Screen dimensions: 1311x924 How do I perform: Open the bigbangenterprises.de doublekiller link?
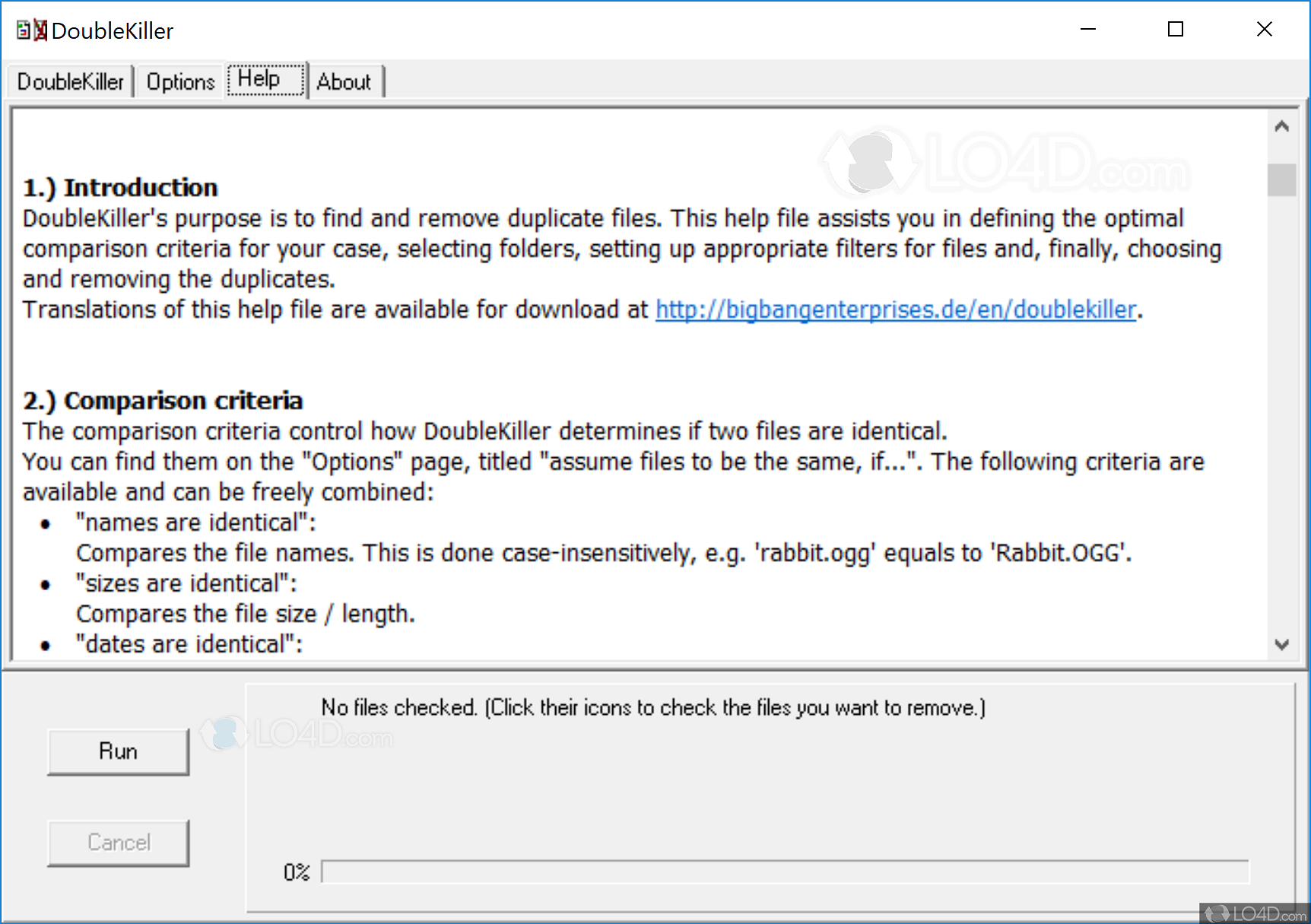coord(896,310)
